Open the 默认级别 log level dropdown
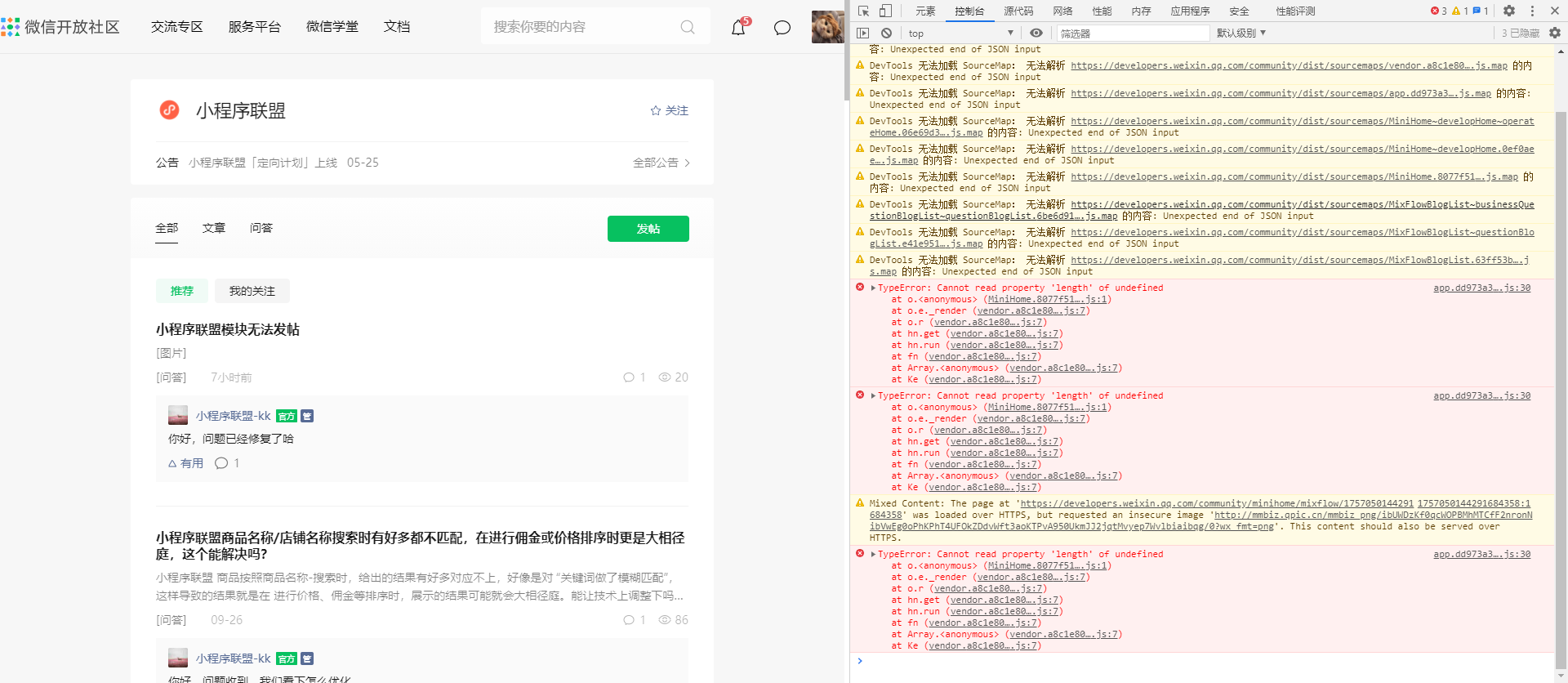 click(x=1241, y=33)
